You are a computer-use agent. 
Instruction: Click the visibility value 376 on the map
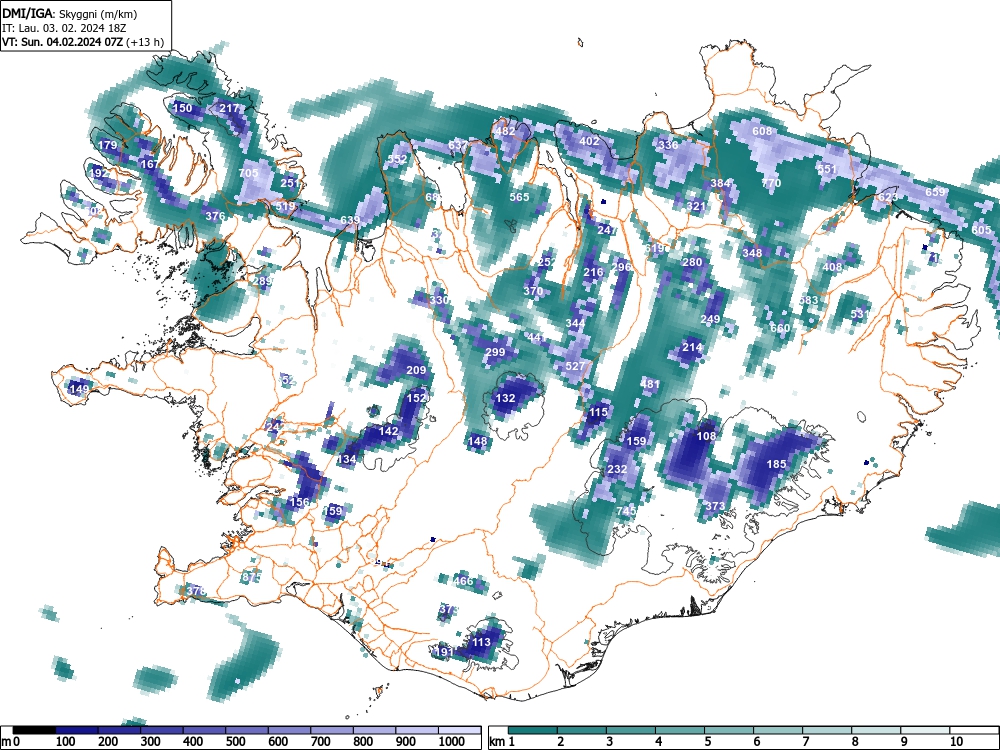coord(215,216)
